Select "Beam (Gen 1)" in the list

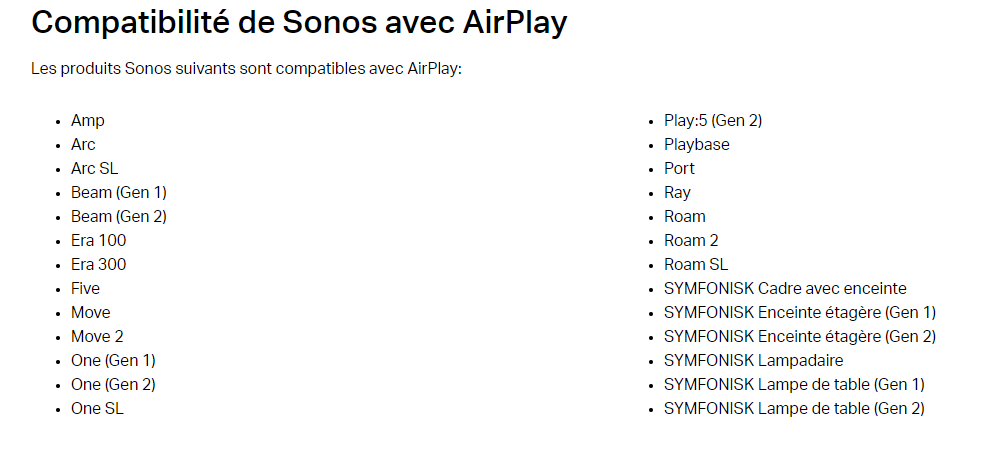pos(119,193)
